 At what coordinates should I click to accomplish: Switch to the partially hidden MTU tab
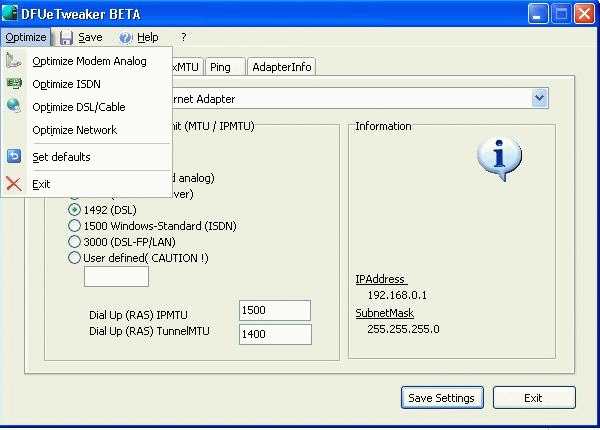coord(187,67)
